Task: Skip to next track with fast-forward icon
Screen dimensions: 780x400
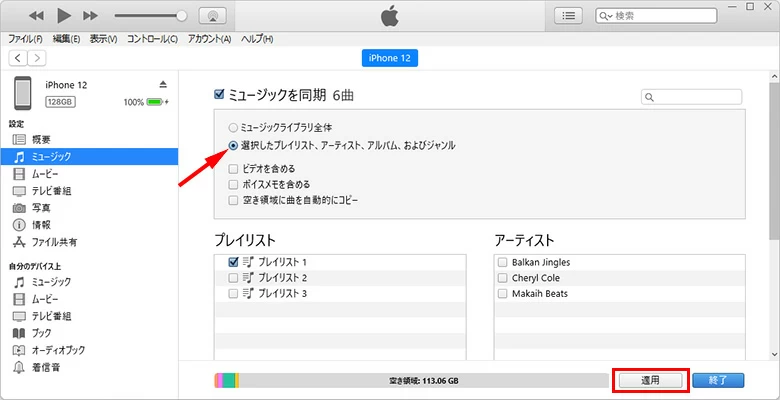Action: tap(91, 16)
